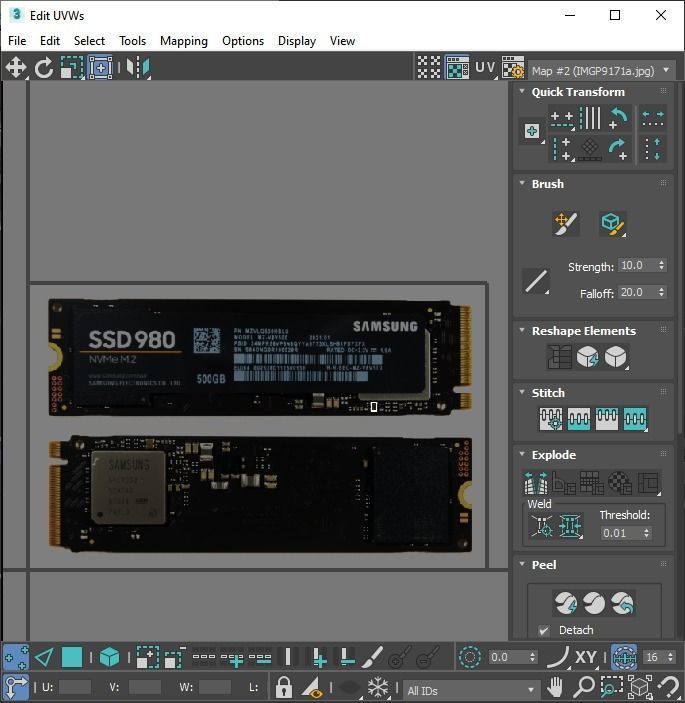Select the Rotate Selected Subobject tool

44,68
